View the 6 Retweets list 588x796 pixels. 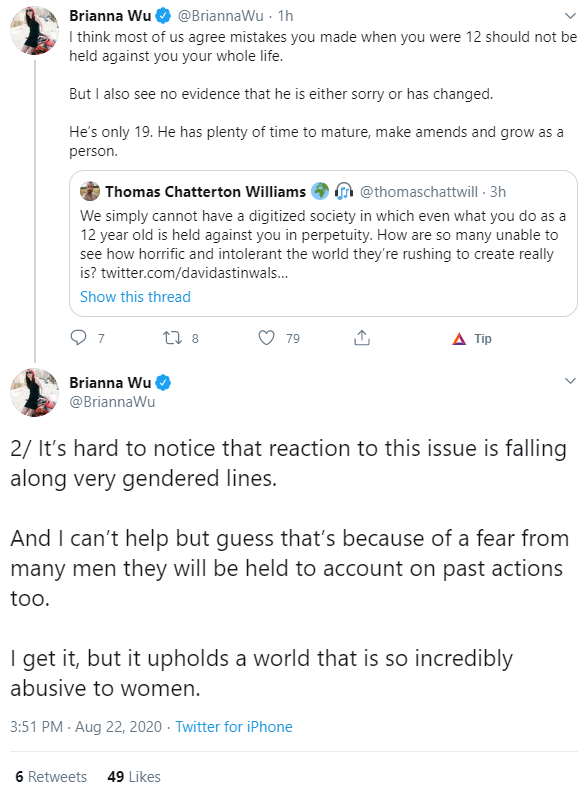pyautogui.click(x=51, y=776)
